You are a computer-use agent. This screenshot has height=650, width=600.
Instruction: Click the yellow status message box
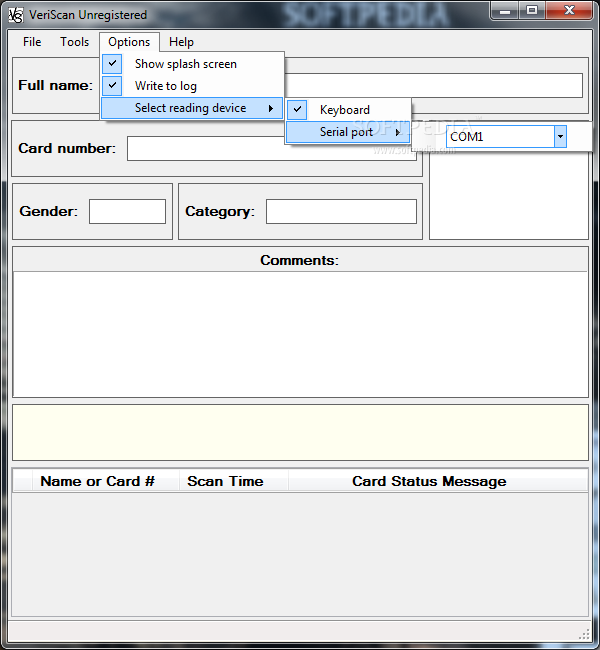coord(300,432)
